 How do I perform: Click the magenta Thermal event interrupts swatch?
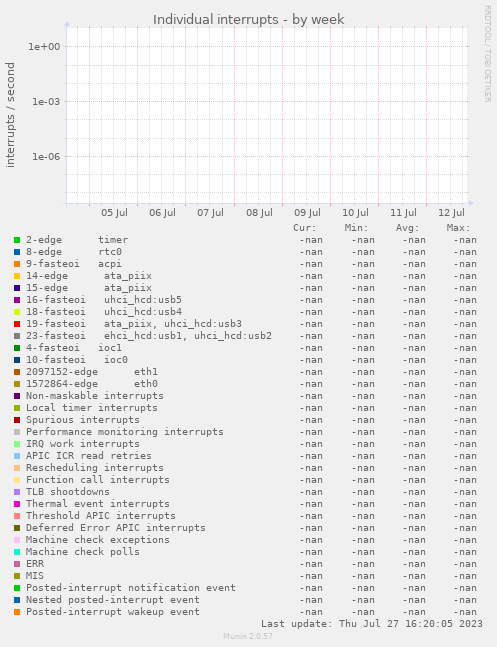(17, 504)
